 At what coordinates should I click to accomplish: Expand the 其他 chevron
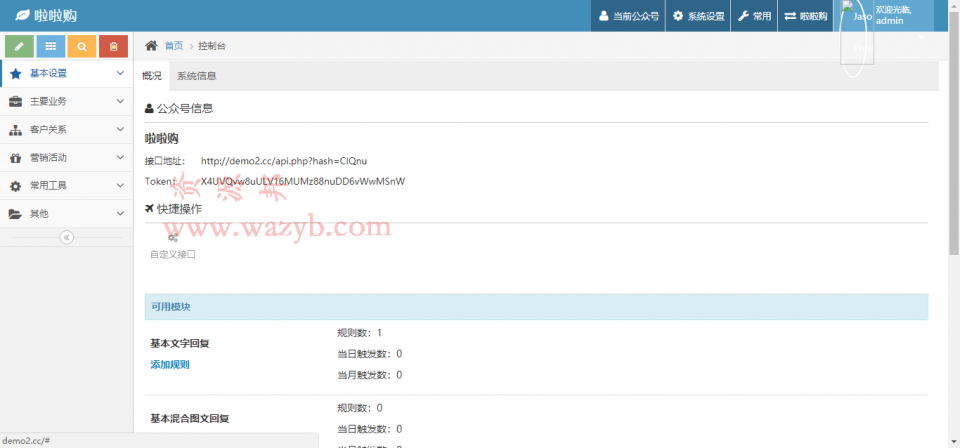click(120, 214)
